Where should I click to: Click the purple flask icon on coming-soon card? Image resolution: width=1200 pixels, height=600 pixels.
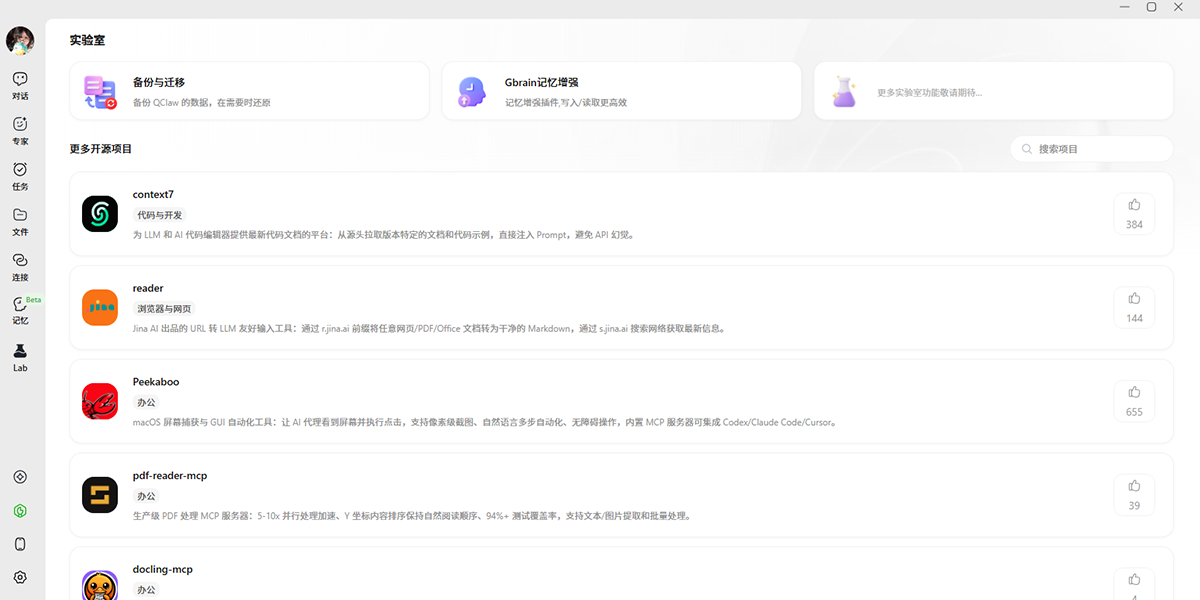point(845,92)
